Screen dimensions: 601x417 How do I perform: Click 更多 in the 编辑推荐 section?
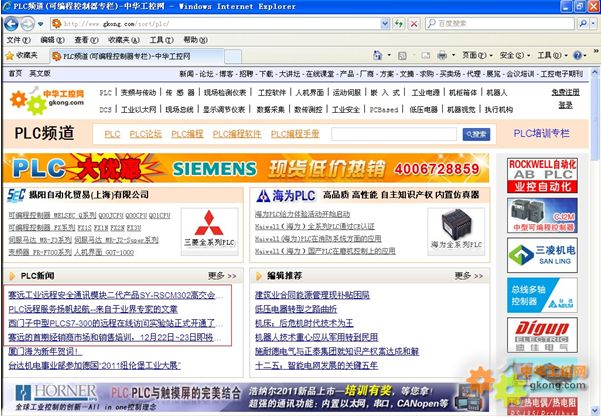pyautogui.click(x=469, y=276)
